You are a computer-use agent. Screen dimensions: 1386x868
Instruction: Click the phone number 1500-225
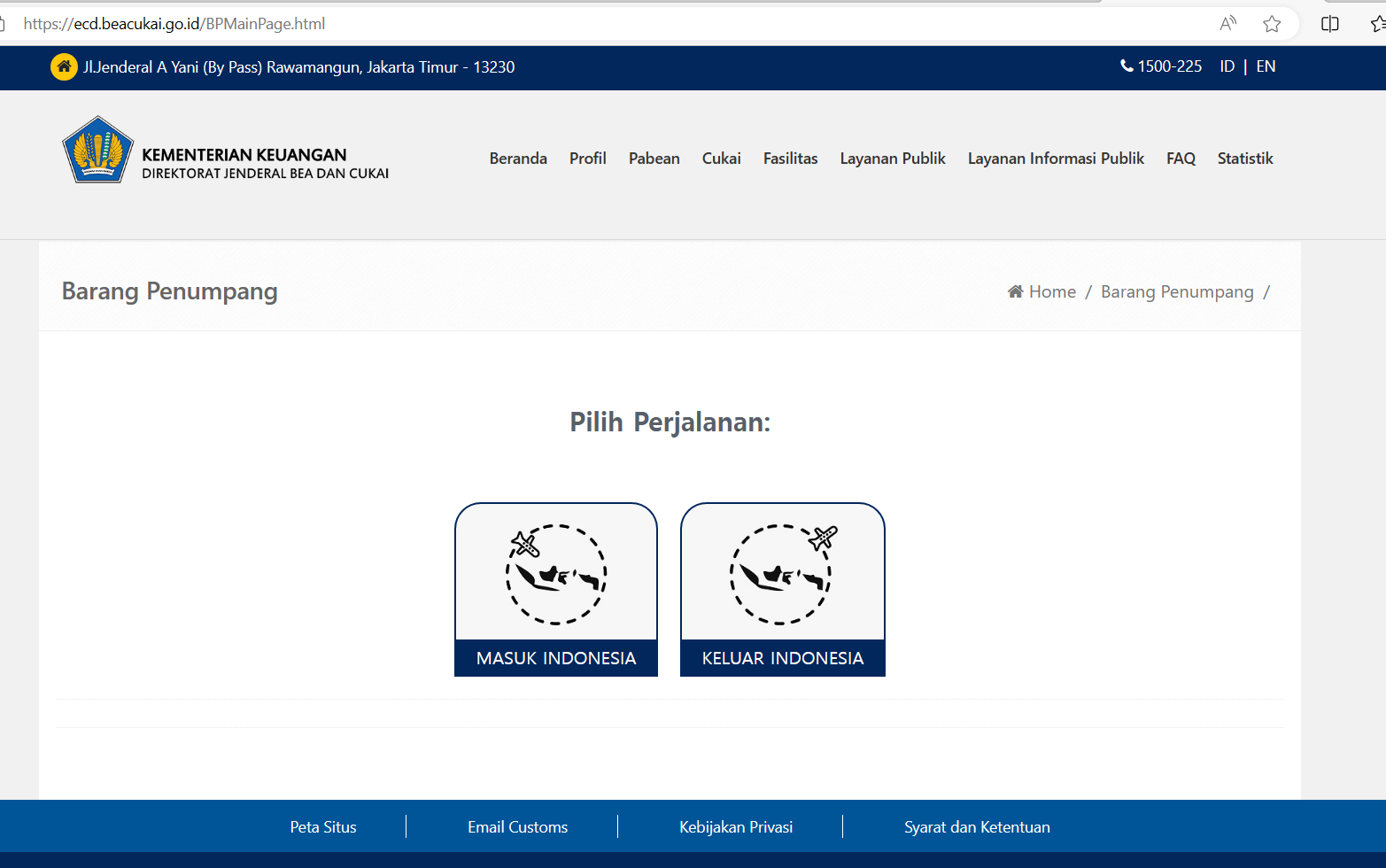(x=1161, y=66)
